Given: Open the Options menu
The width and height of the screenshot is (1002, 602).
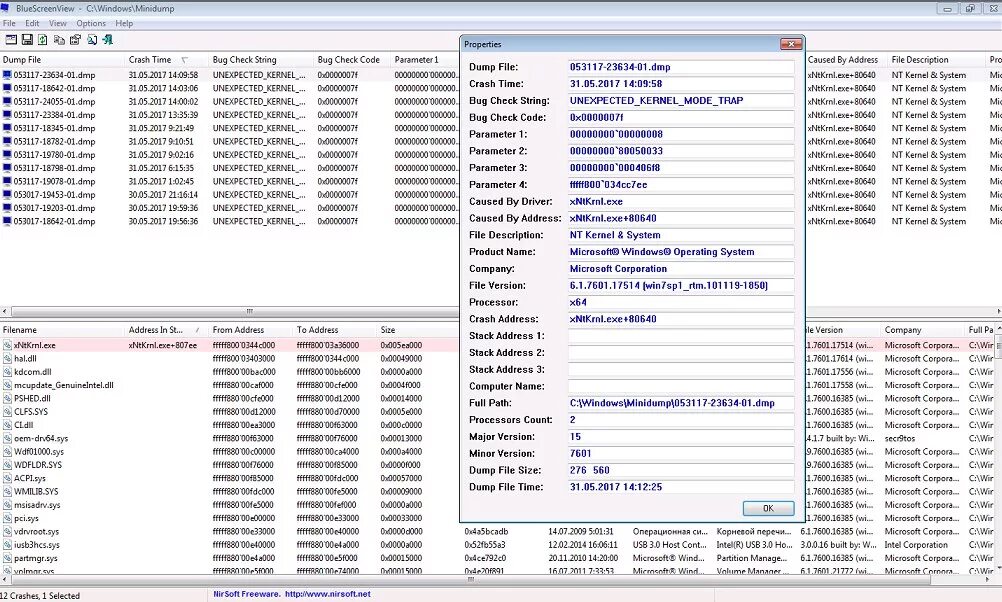Looking at the screenshot, I should click(x=91, y=23).
